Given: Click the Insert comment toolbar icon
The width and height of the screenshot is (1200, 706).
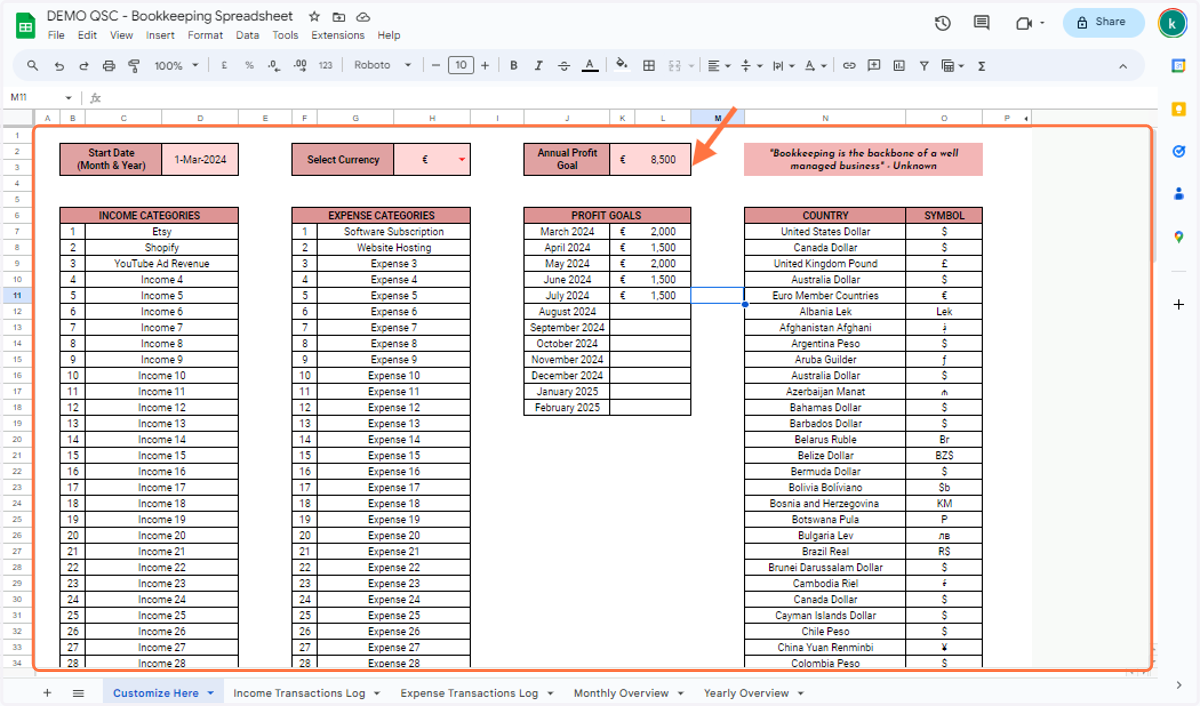Looking at the screenshot, I should coord(874,65).
